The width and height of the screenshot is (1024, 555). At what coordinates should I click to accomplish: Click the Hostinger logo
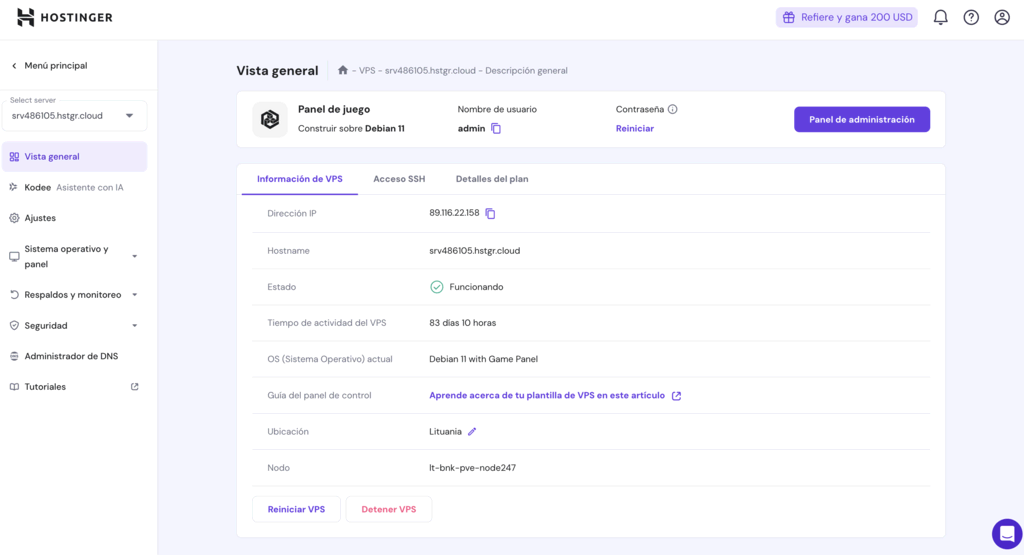point(65,17)
